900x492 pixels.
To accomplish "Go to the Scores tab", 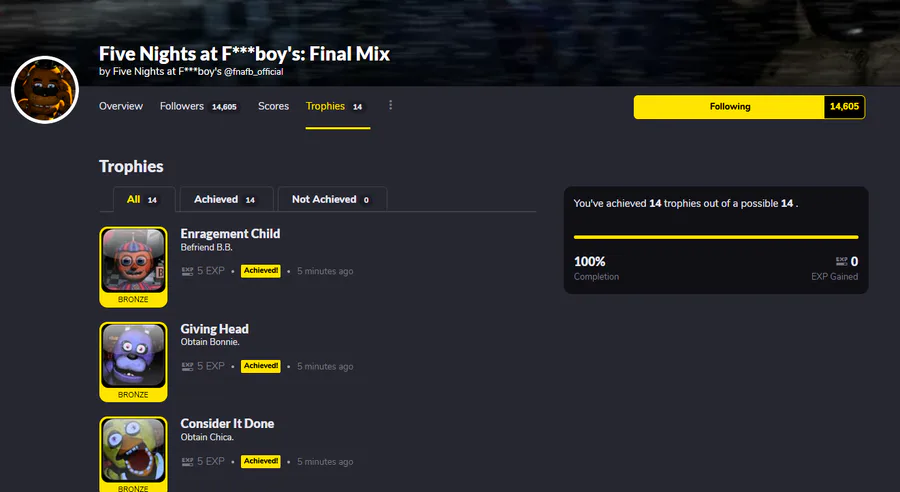I will (x=273, y=106).
